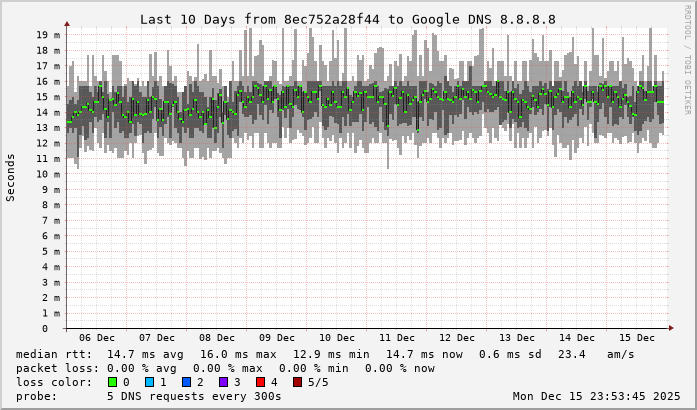Viewport: 697px width, 410px height.
Task: Click the red loss color 4 swatch
Action: 260,382
